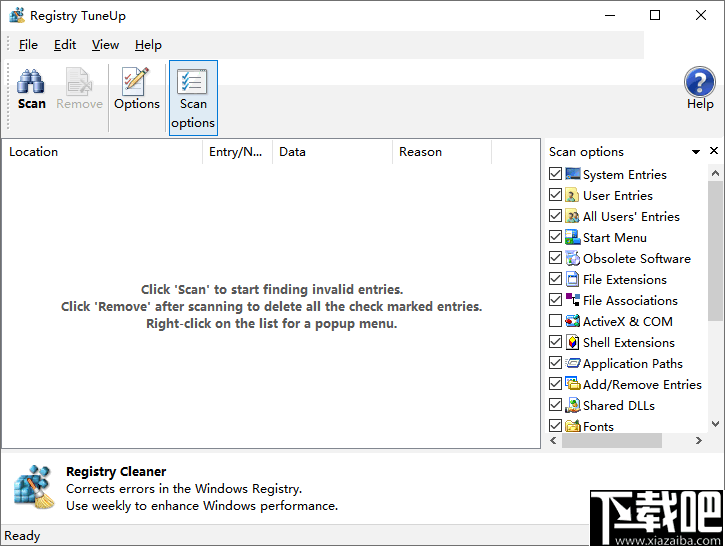Click the Registry TuneUp title bar icon

pos(17,15)
